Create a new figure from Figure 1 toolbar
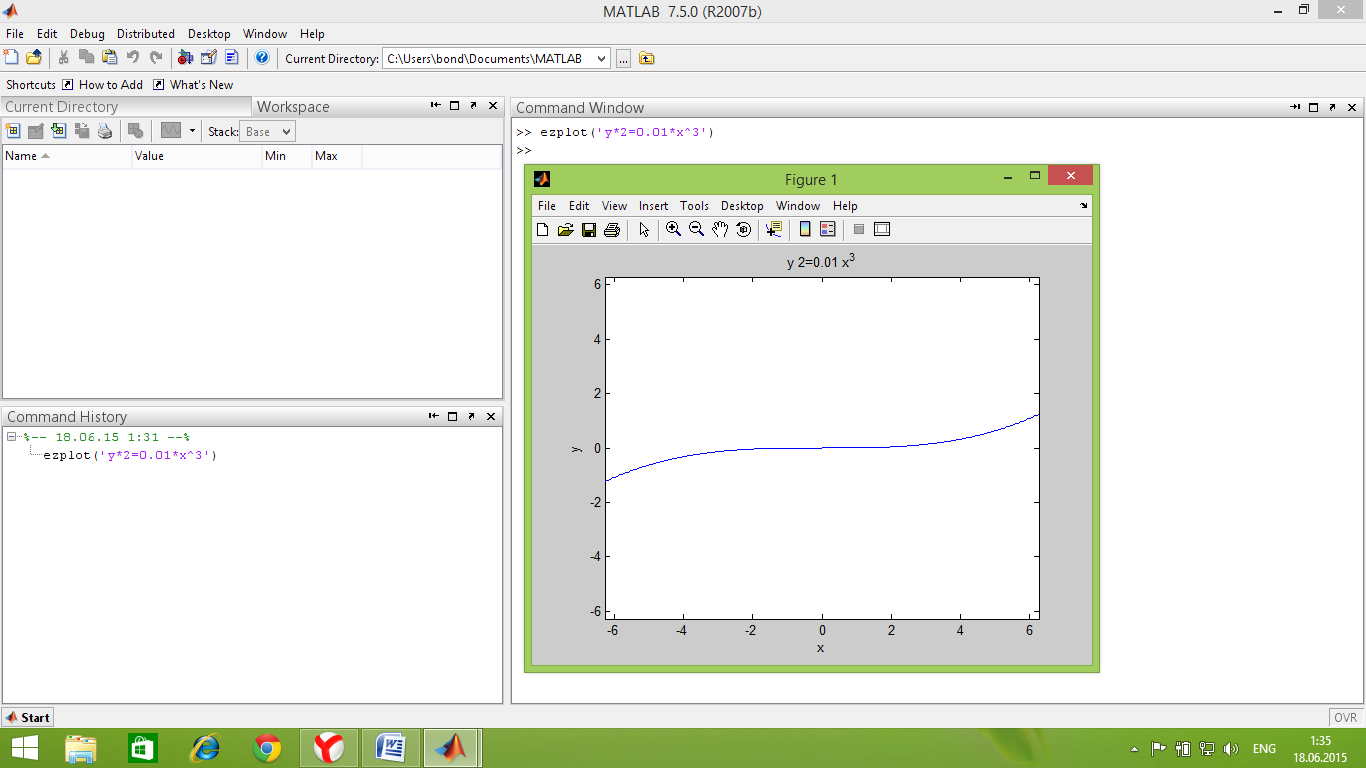The image size is (1366, 768). coord(542,230)
